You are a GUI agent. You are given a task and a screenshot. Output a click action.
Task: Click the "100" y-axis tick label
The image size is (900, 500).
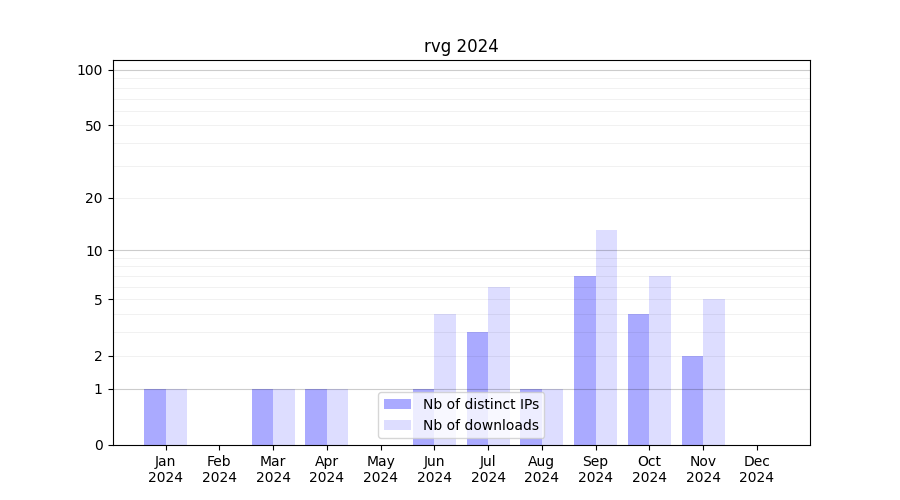(90, 70)
